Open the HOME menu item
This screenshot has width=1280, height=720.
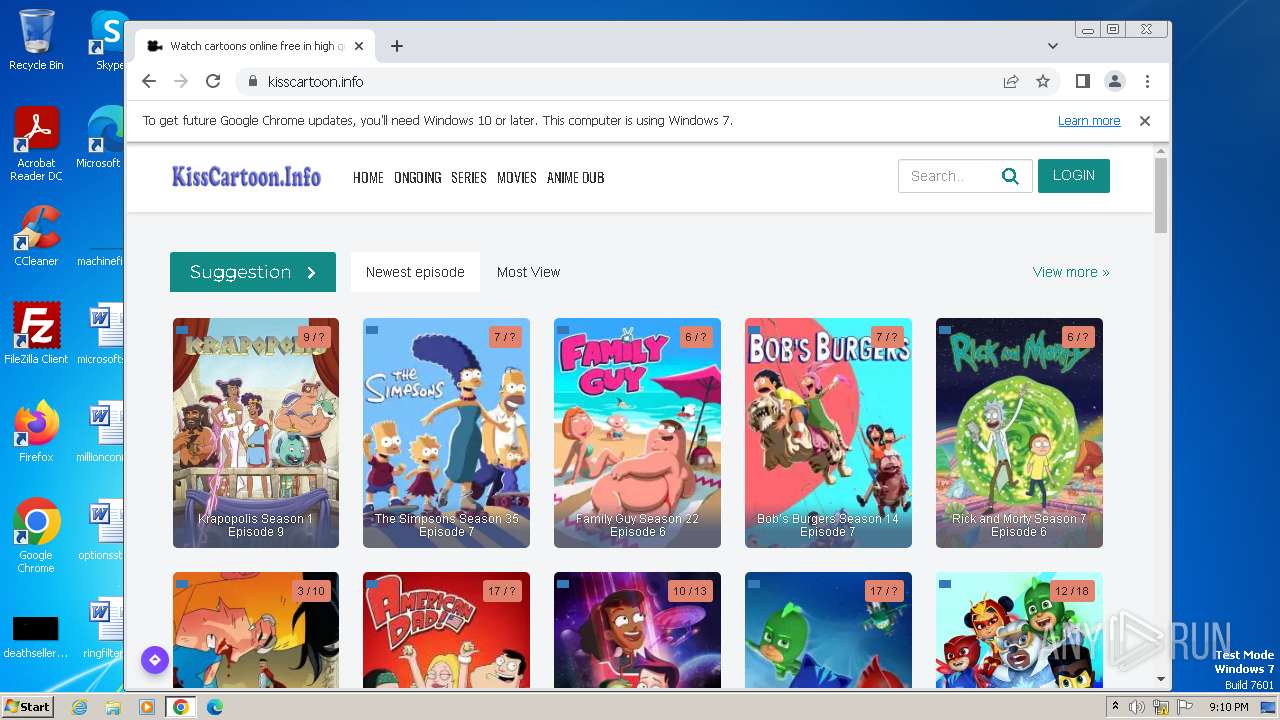368,178
